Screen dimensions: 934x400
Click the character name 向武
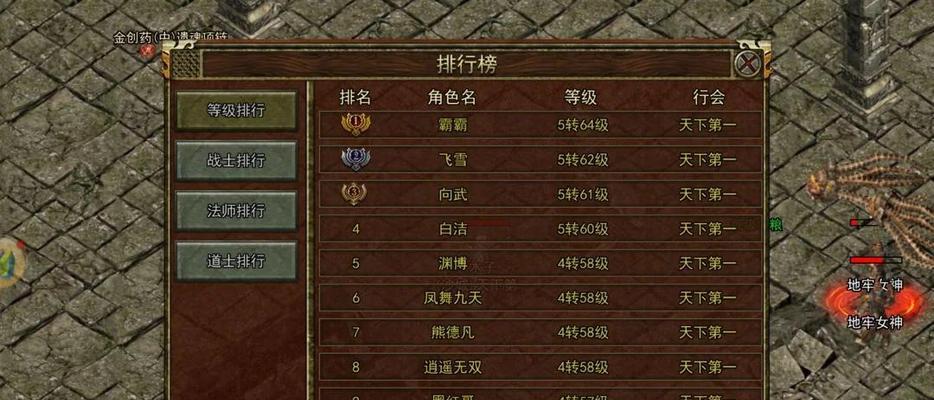coord(453,194)
